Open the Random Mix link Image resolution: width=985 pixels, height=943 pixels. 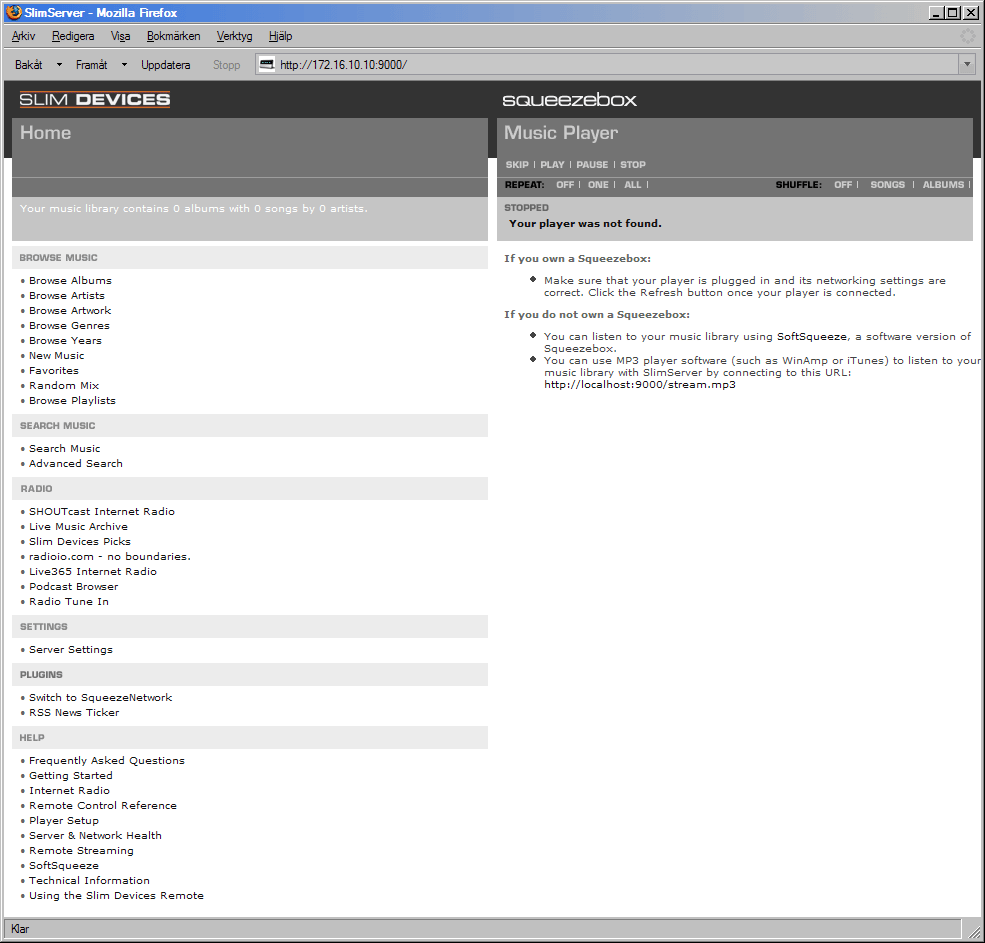point(64,386)
